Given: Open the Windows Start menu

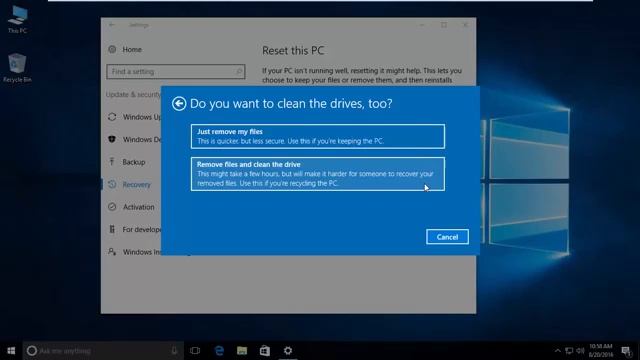Looking at the screenshot, I should pos(11,351).
